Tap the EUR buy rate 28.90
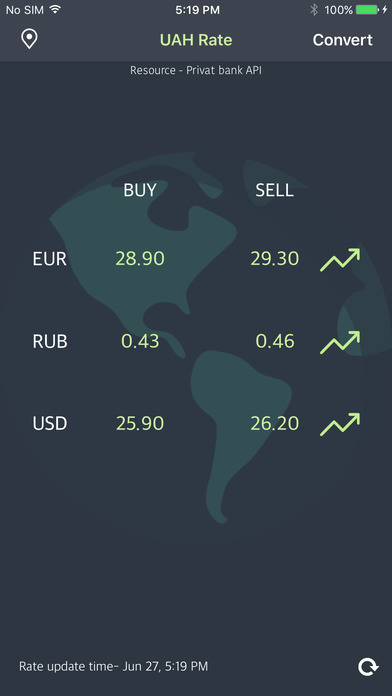This screenshot has height=696, width=392. [x=140, y=258]
